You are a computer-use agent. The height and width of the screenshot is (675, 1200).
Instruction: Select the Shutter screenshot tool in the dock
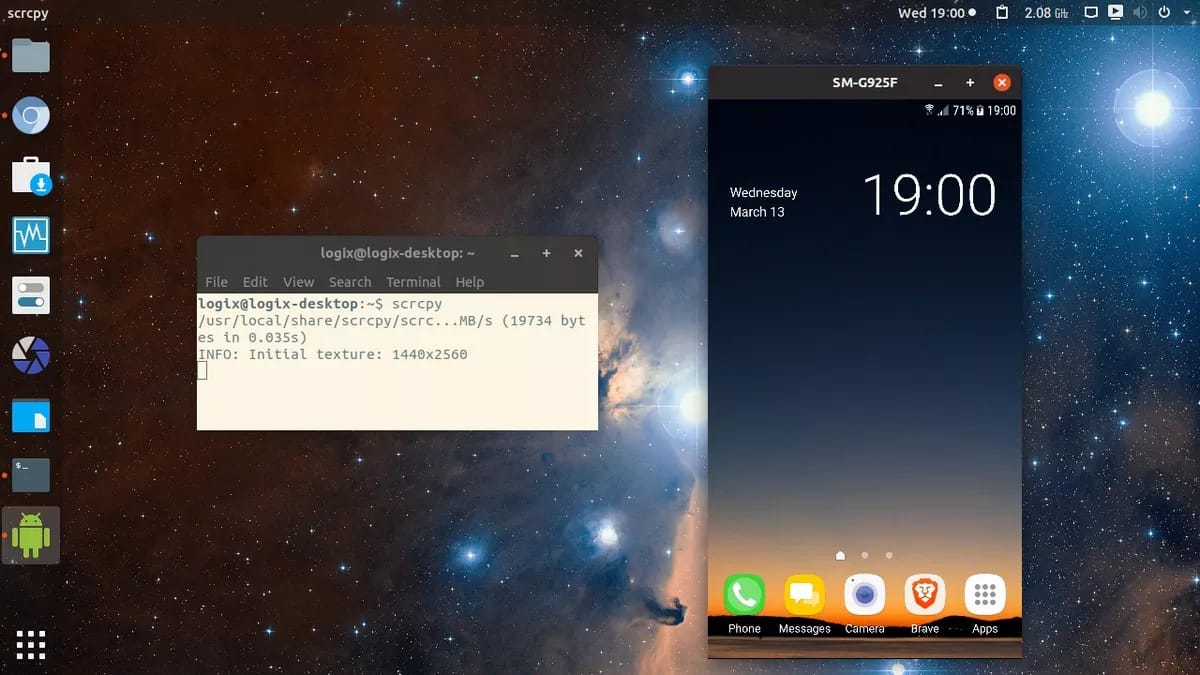tap(30, 355)
